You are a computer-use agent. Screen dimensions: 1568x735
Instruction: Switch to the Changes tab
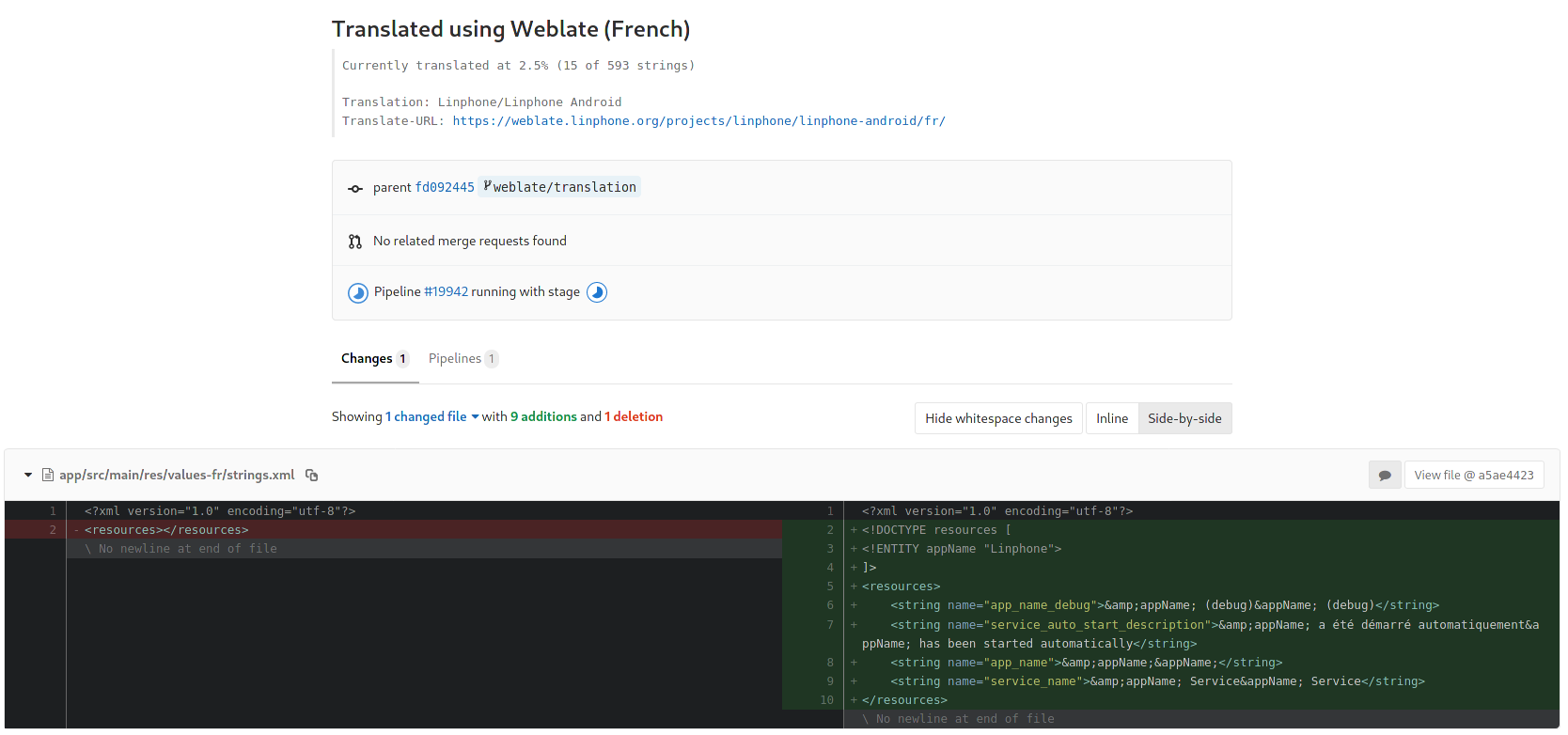pyautogui.click(x=375, y=359)
